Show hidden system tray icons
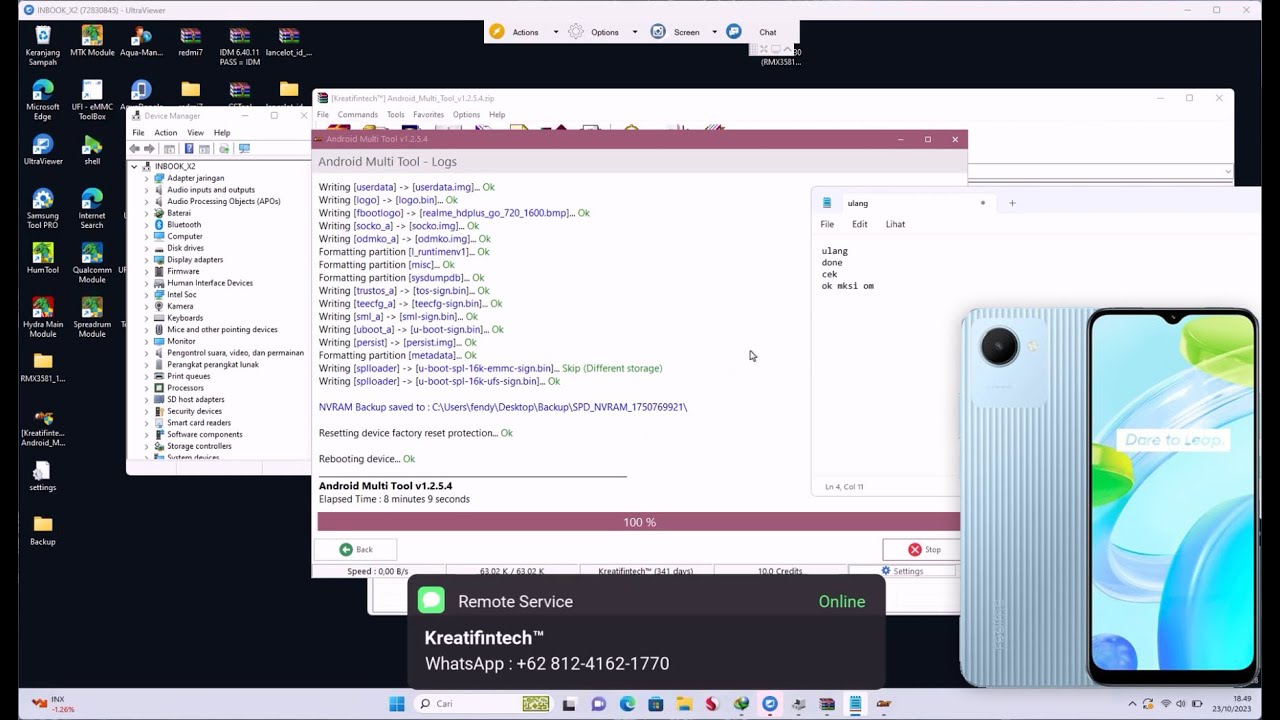 click(x=1132, y=704)
